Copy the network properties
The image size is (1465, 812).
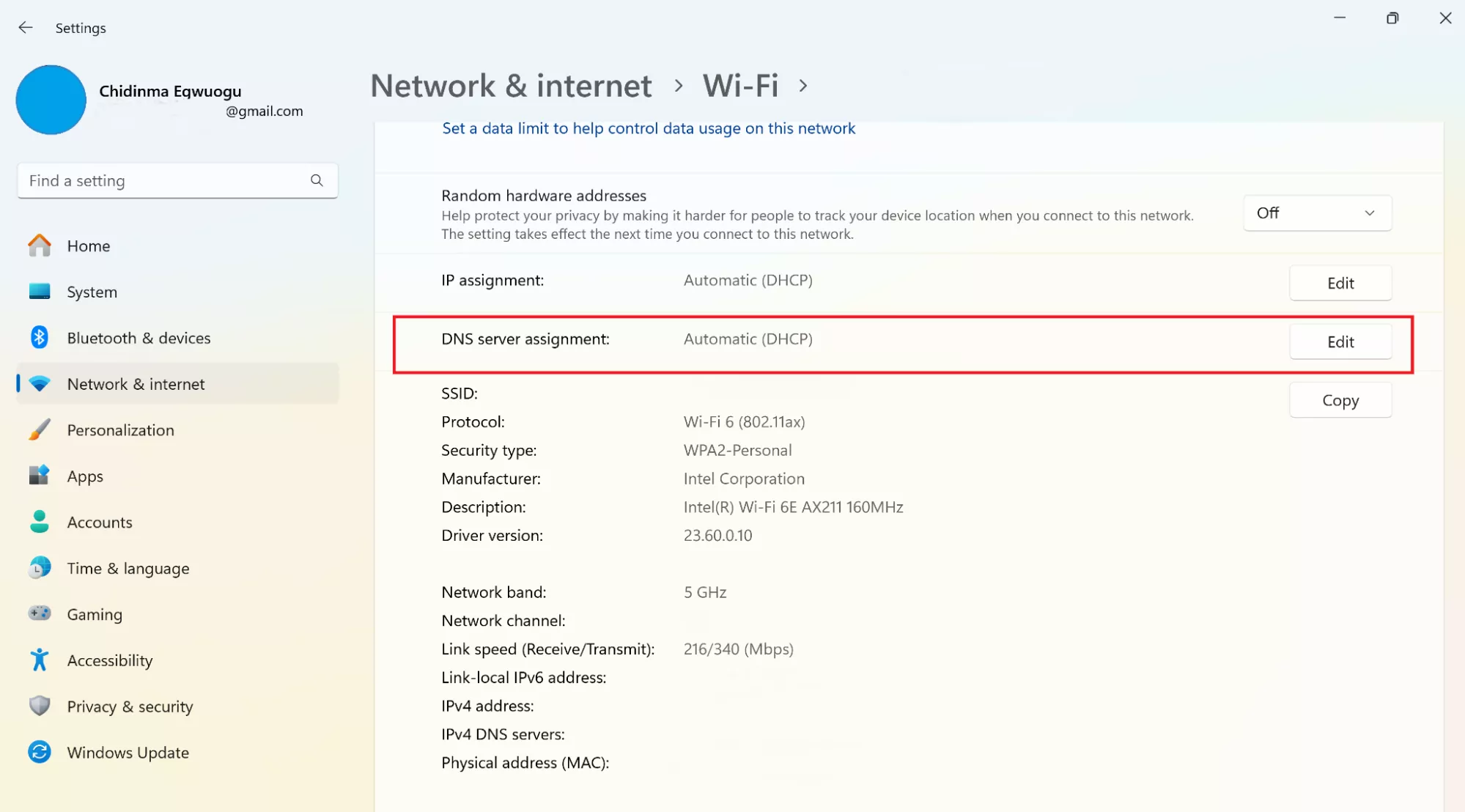tap(1340, 401)
